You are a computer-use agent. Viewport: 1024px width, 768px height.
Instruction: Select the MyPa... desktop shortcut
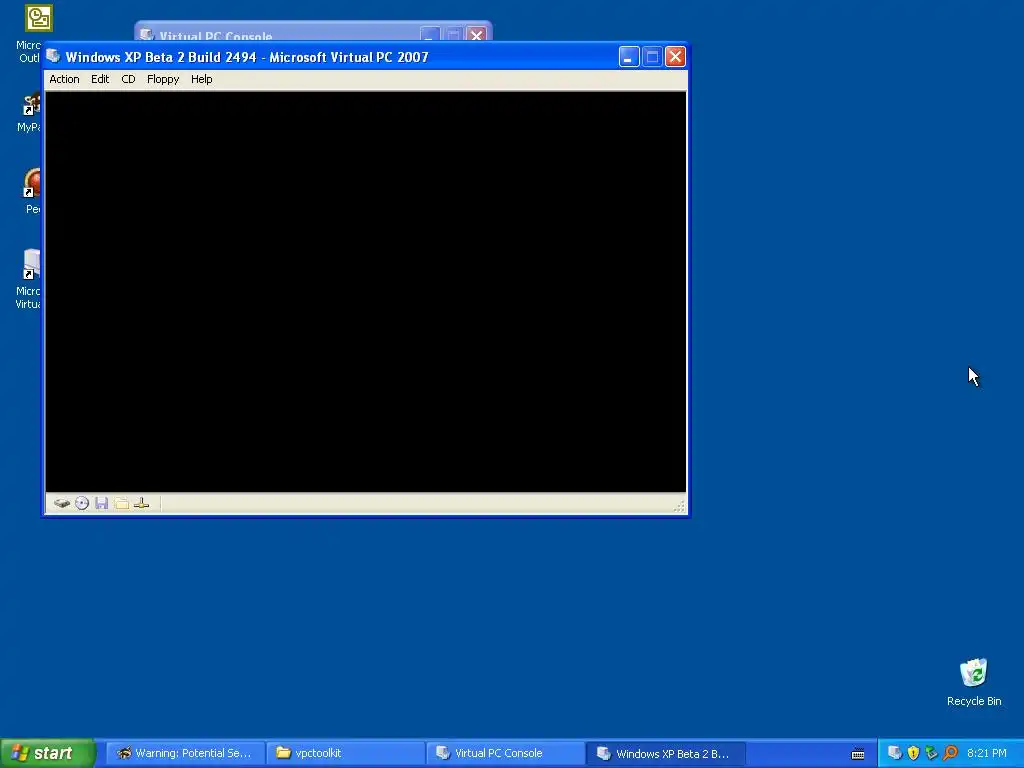pyautogui.click(x=30, y=112)
